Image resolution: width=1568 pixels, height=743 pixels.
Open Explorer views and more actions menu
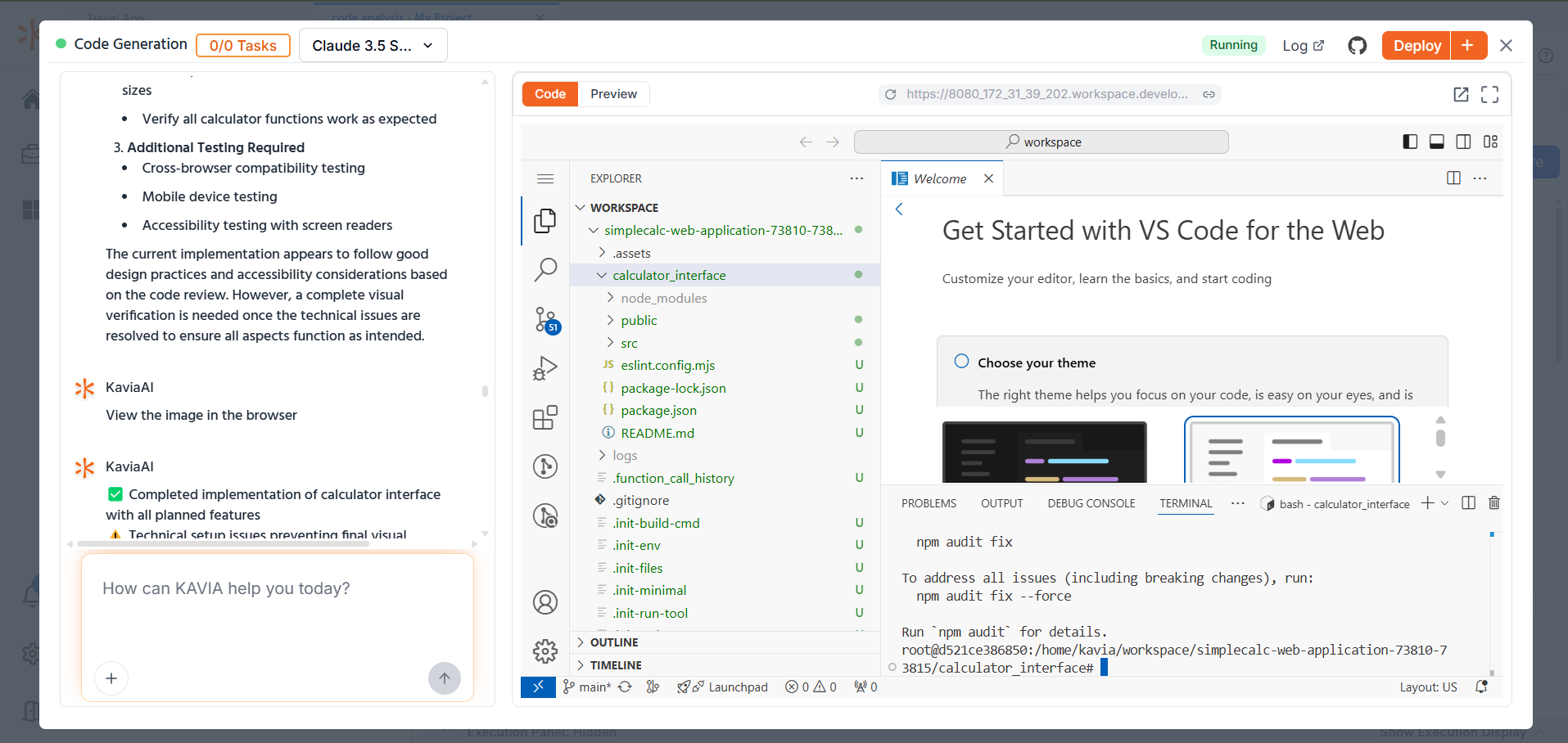pos(856,178)
